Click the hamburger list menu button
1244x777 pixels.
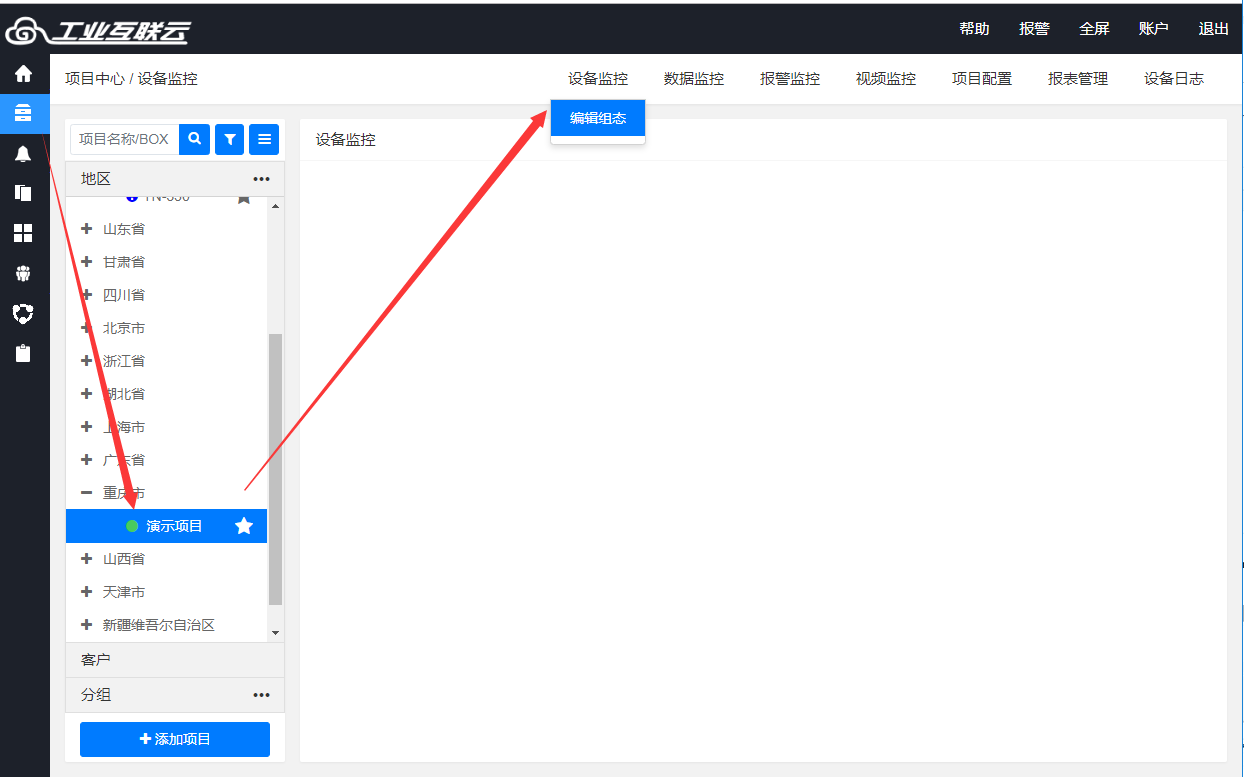[264, 139]
